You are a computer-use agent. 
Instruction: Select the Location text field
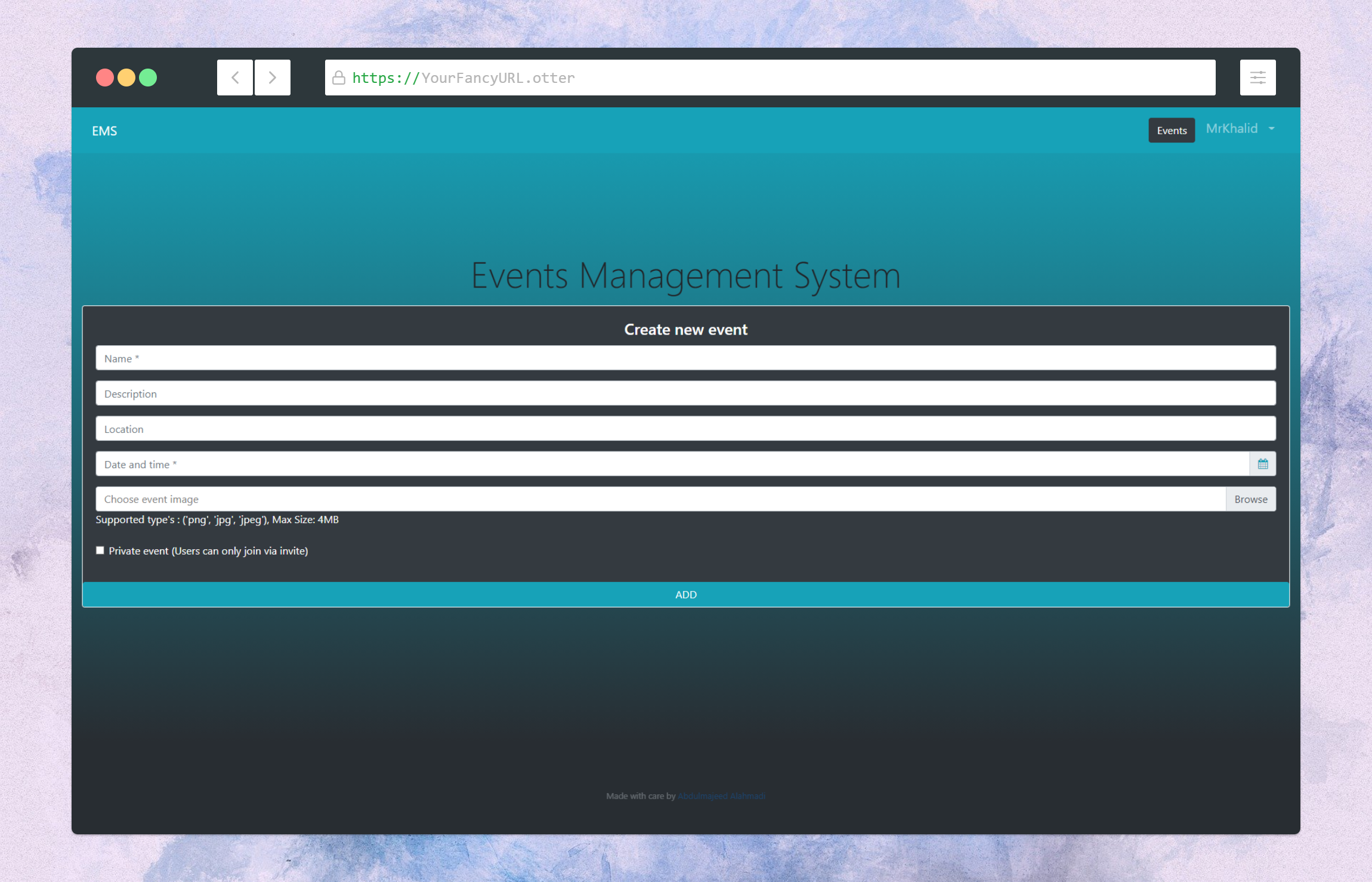pyautogui.click(x=685, y=429)
